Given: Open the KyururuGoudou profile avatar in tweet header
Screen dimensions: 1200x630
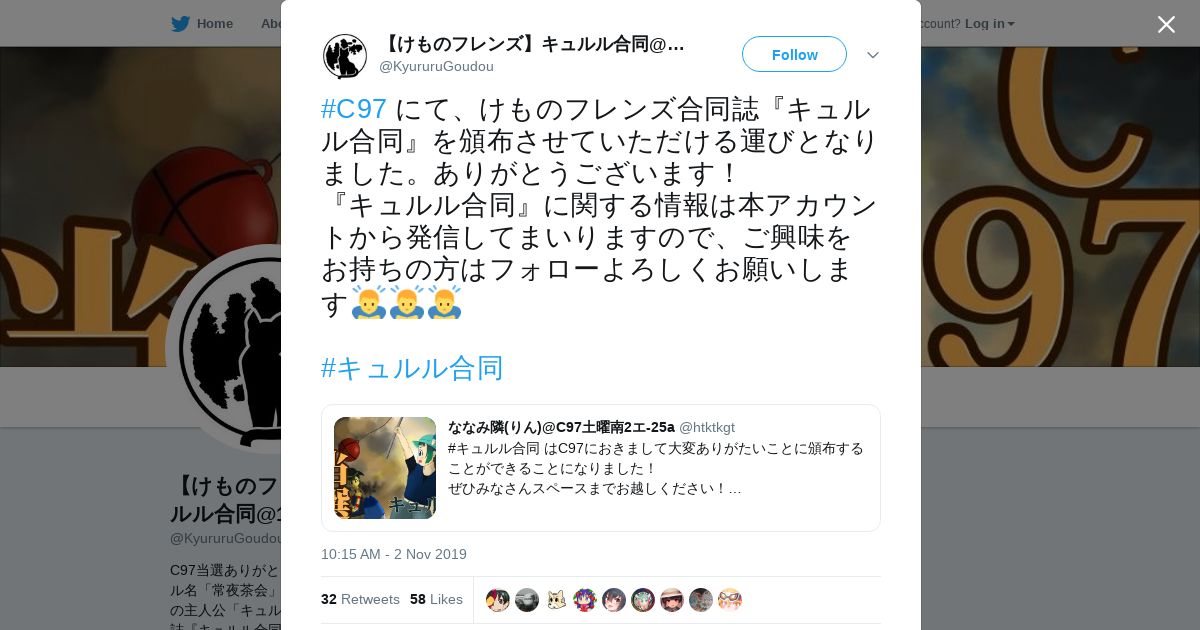Looking at the screenshot, I should click(x=345, y=56).
